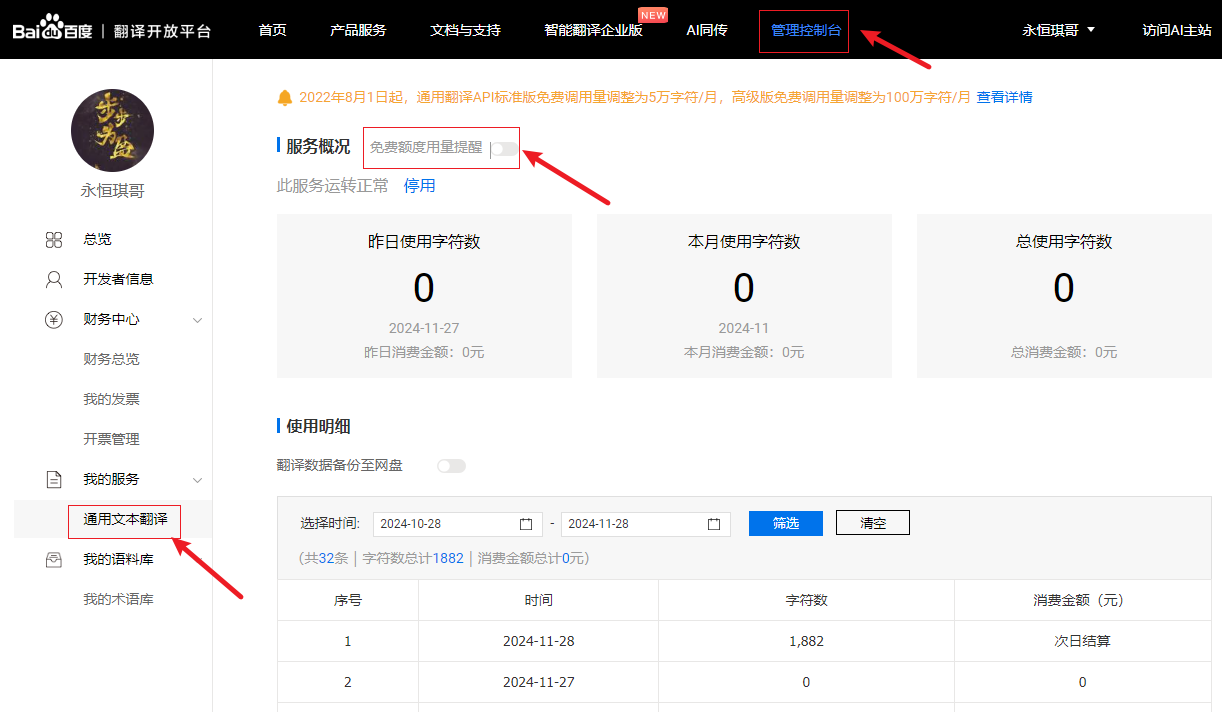Select 总览 in the sidebar
1222x712 pixels.
(97, 240)
